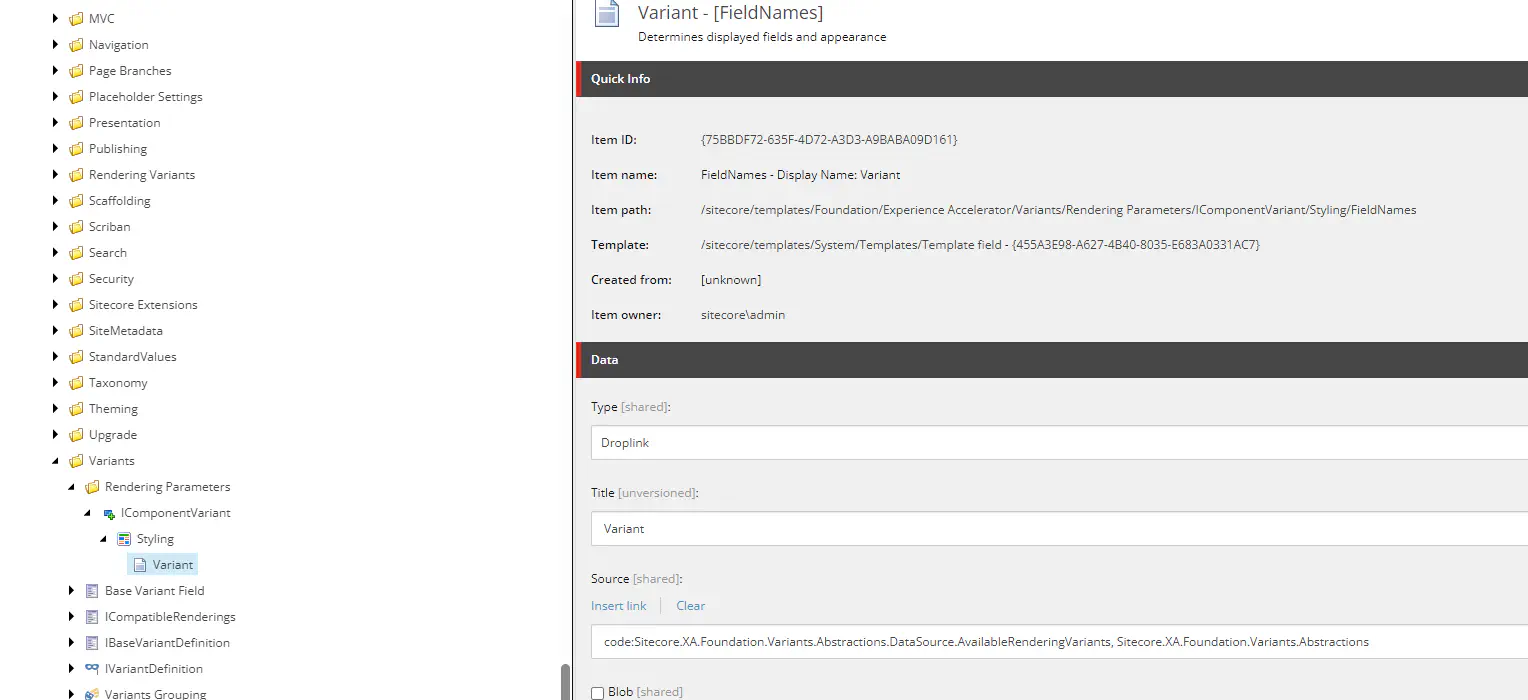Expand the Base Variant Field node
Screen dimensions: 1528x700
[72, 591]
